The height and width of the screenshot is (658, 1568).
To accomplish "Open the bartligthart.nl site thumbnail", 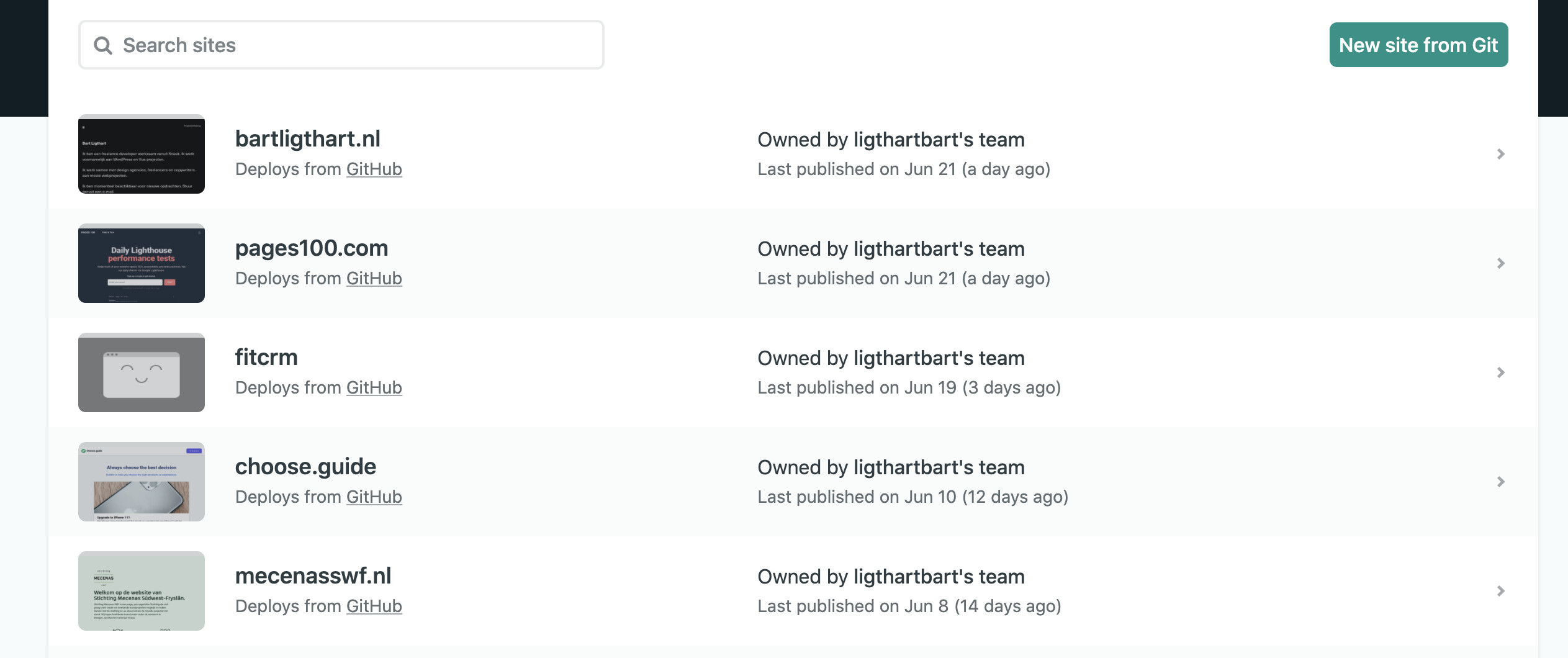I will tap(142, 154).
